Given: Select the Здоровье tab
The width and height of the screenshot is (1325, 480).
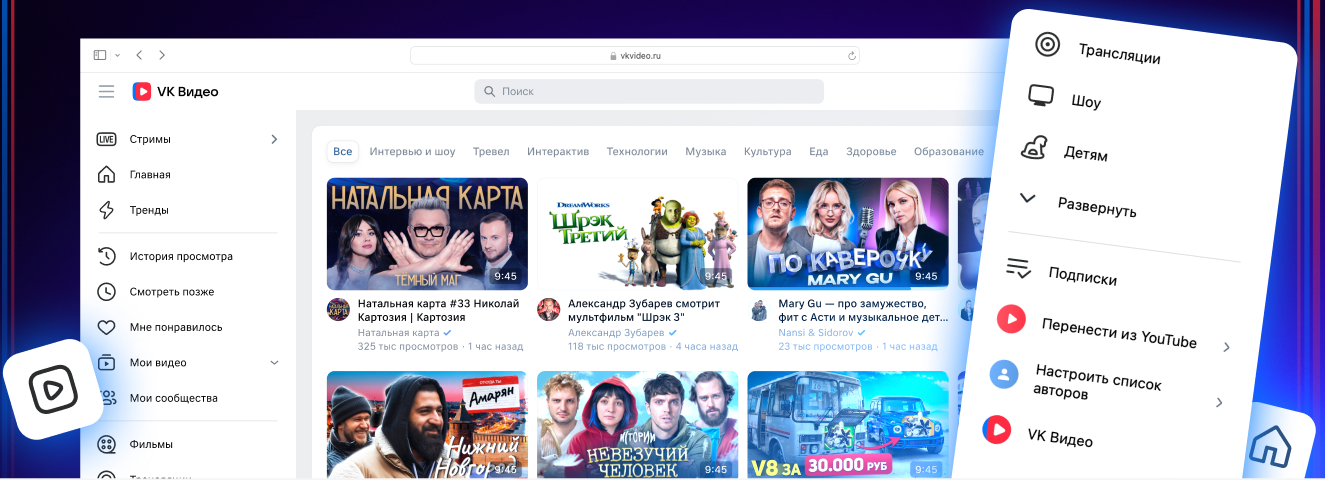Looking at the screenshot, I should [x=871, y=152].
